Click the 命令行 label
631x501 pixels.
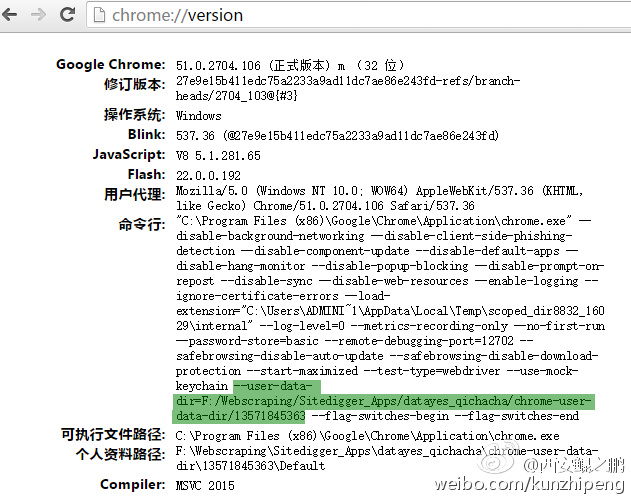coord(142,224)
